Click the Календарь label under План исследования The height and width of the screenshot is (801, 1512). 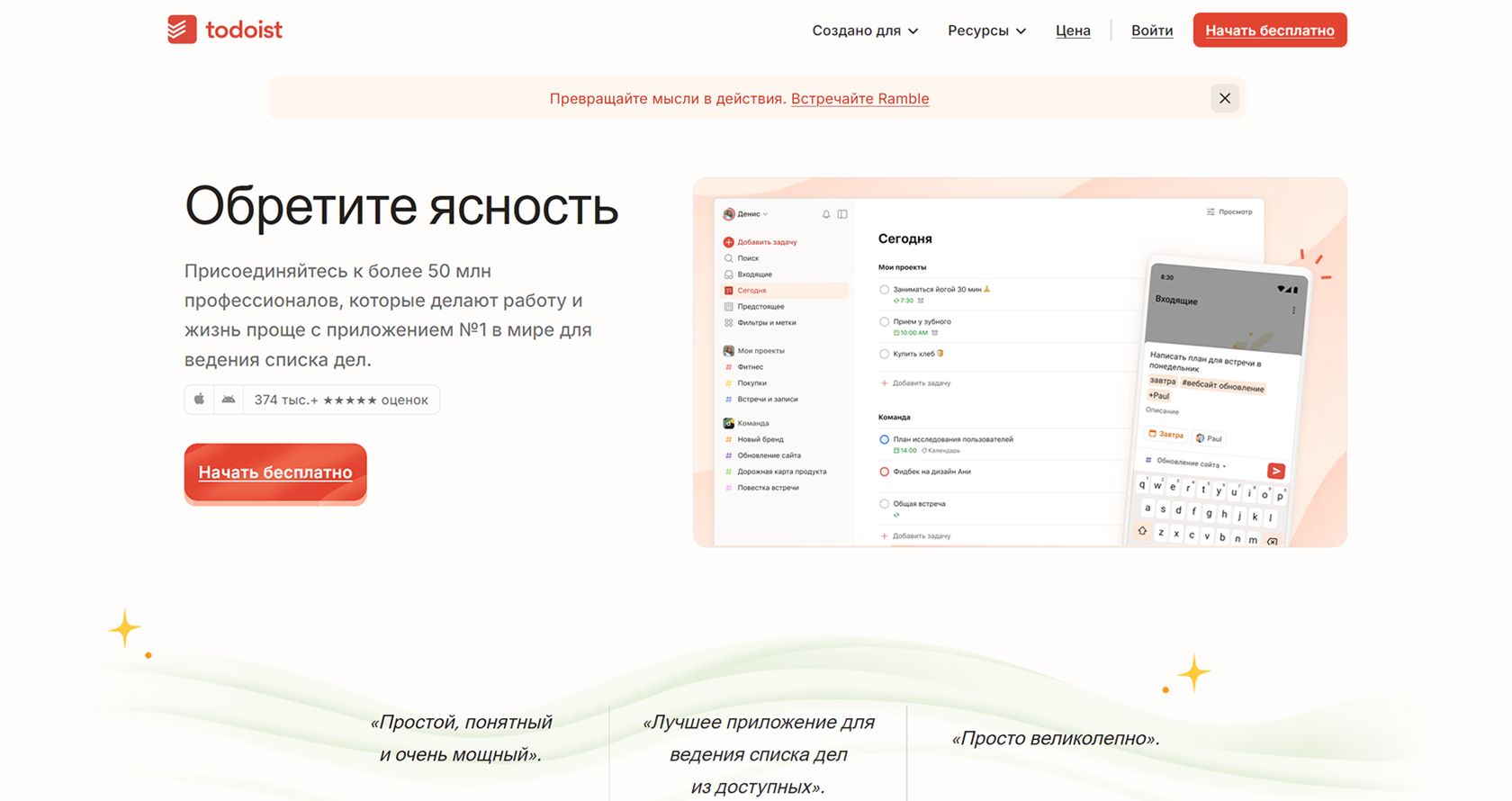pos(940,451)
